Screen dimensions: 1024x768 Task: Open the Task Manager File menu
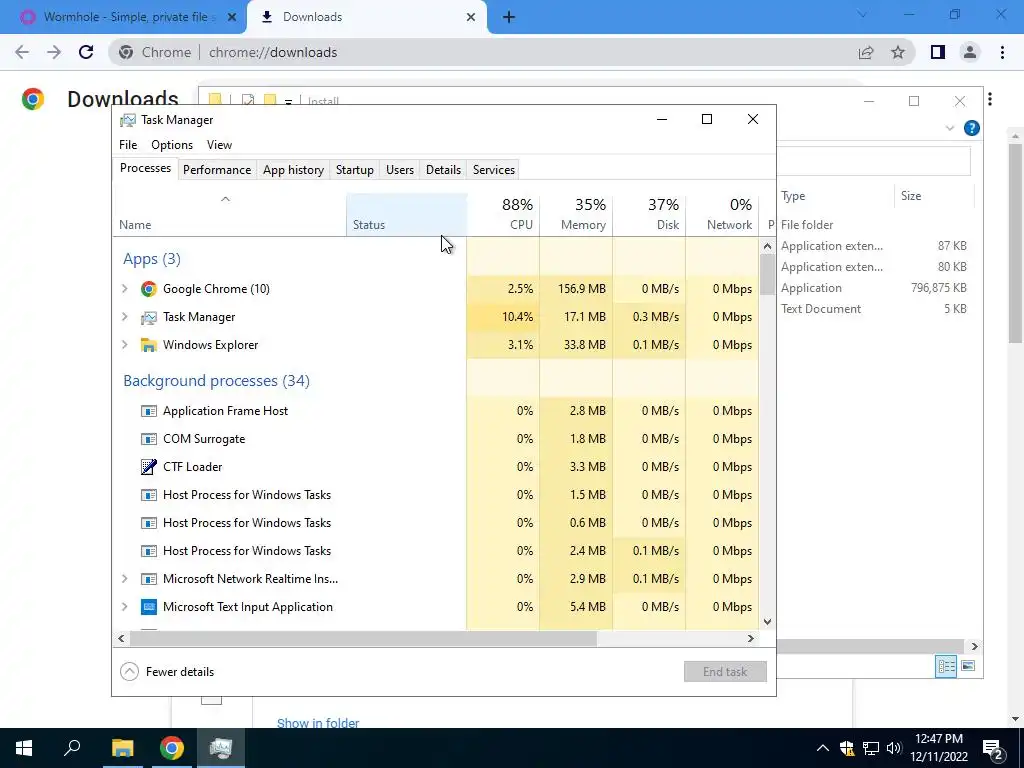(x=128, y=145)
